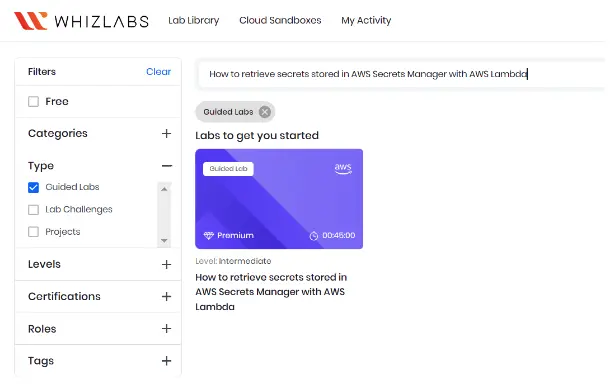This screenshot has width=614, height=390.
Task: Check the Lab Challenges checkbox
Action: (34, 210)
